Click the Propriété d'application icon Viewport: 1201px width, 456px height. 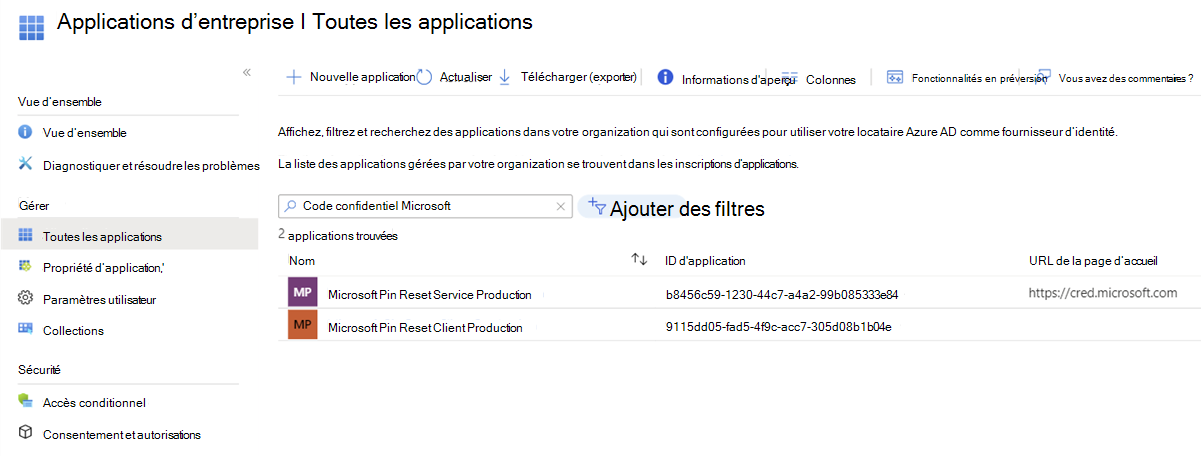(26, 267)
